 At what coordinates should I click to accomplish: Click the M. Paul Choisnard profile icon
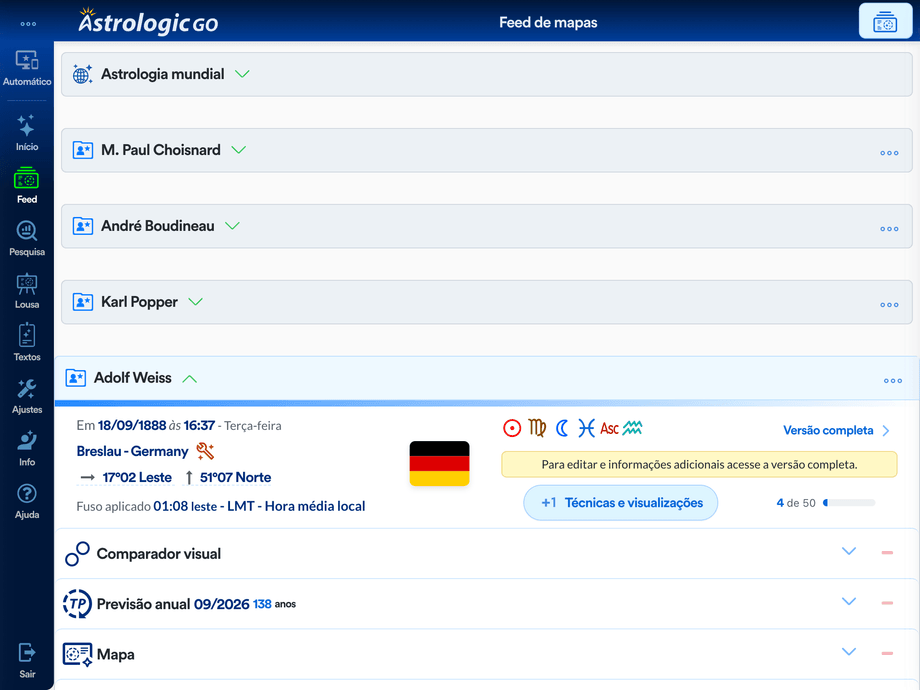83,150
